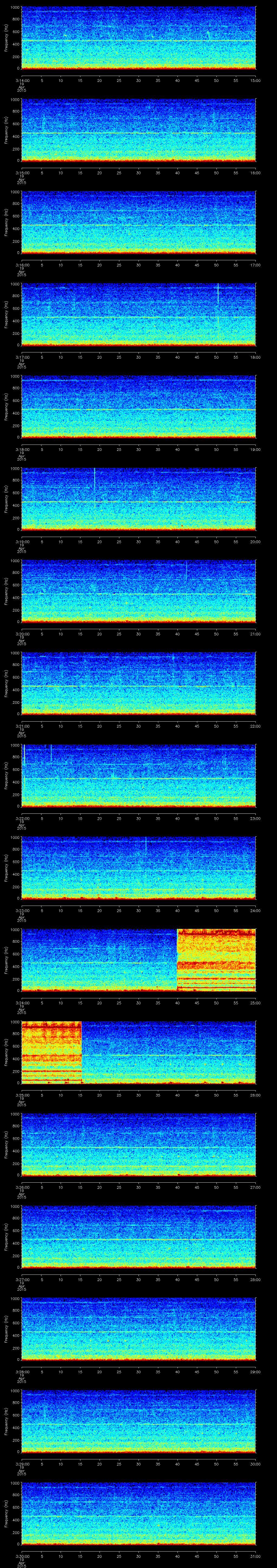
Task: Select the 3:25:00 time axis label
Action: (22, 1095)
